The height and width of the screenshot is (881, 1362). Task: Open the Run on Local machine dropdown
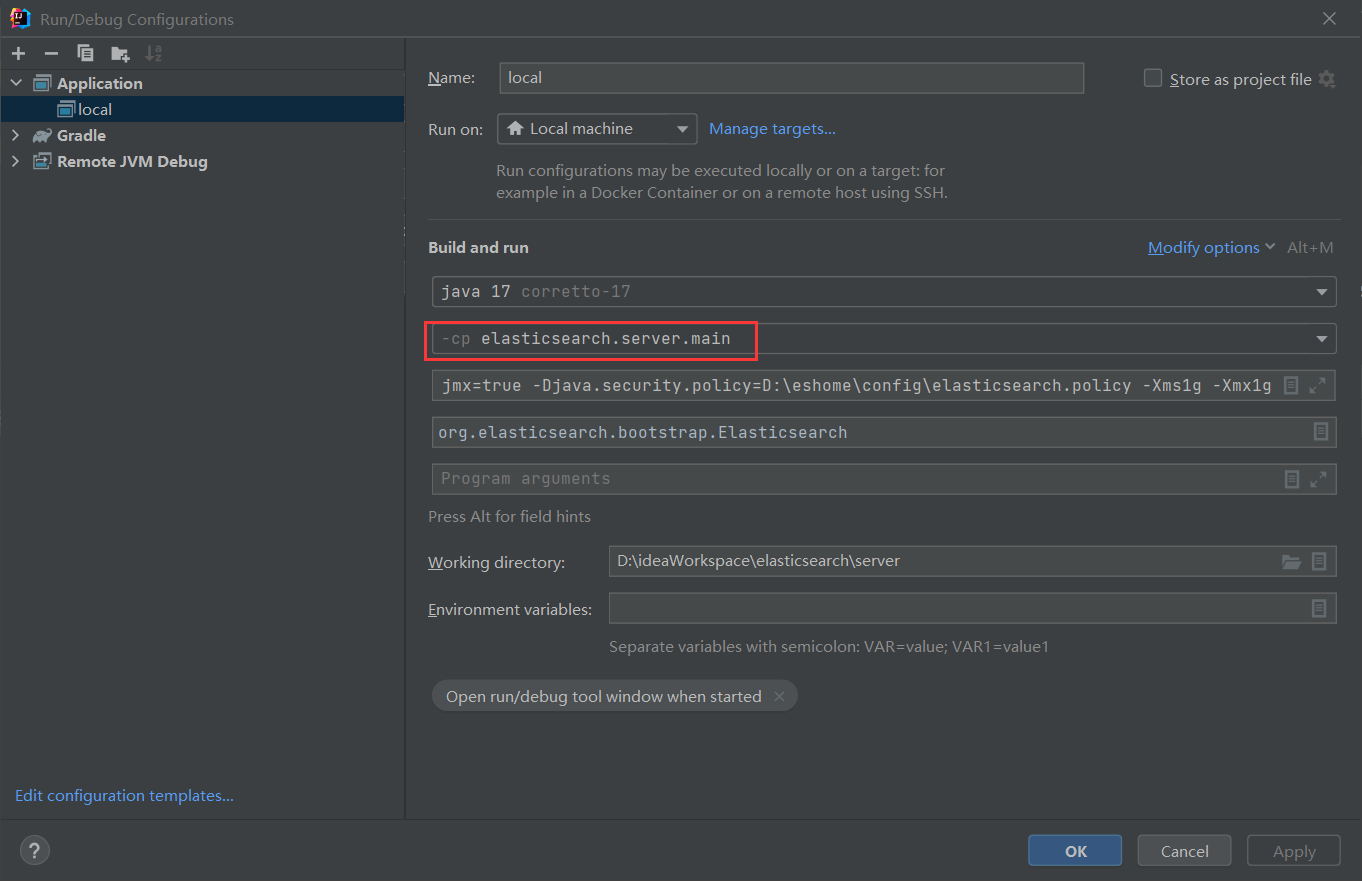597,129
